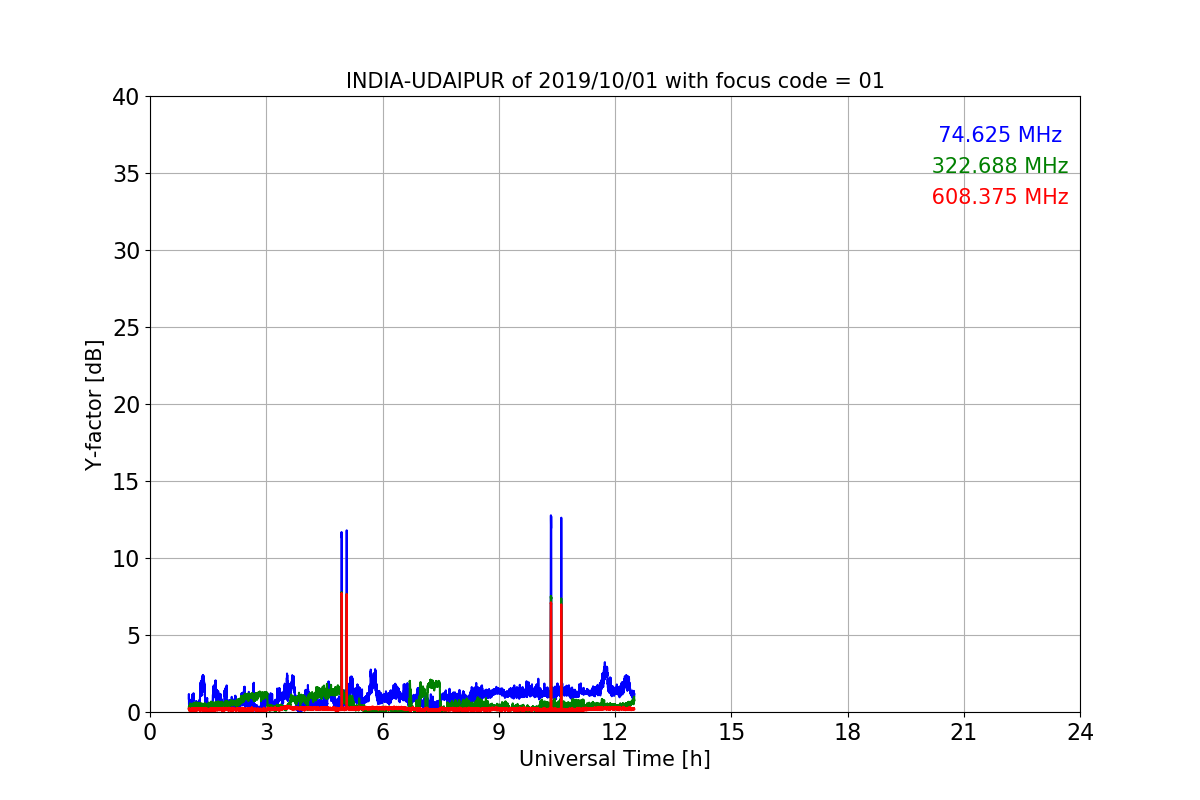Click the y-axis tick value 25
The width and height of the screenshot is (1200, 800).
click(125, 328)
